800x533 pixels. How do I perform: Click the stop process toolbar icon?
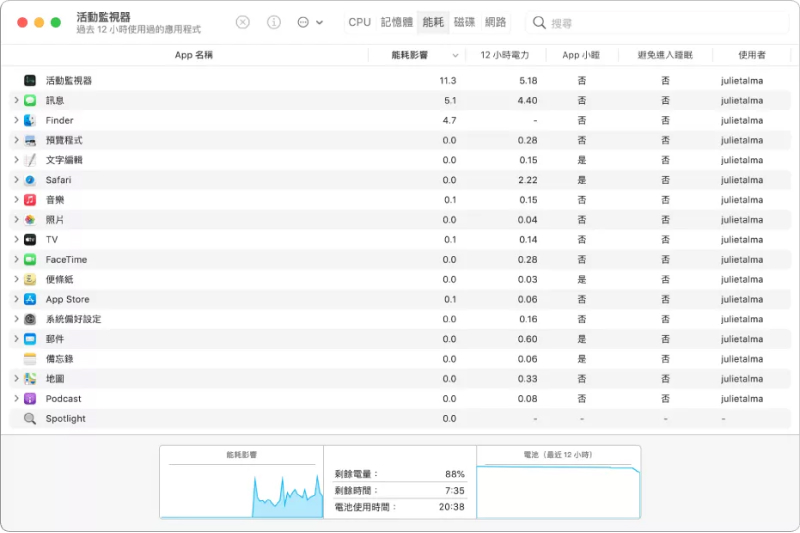point(243,22)
